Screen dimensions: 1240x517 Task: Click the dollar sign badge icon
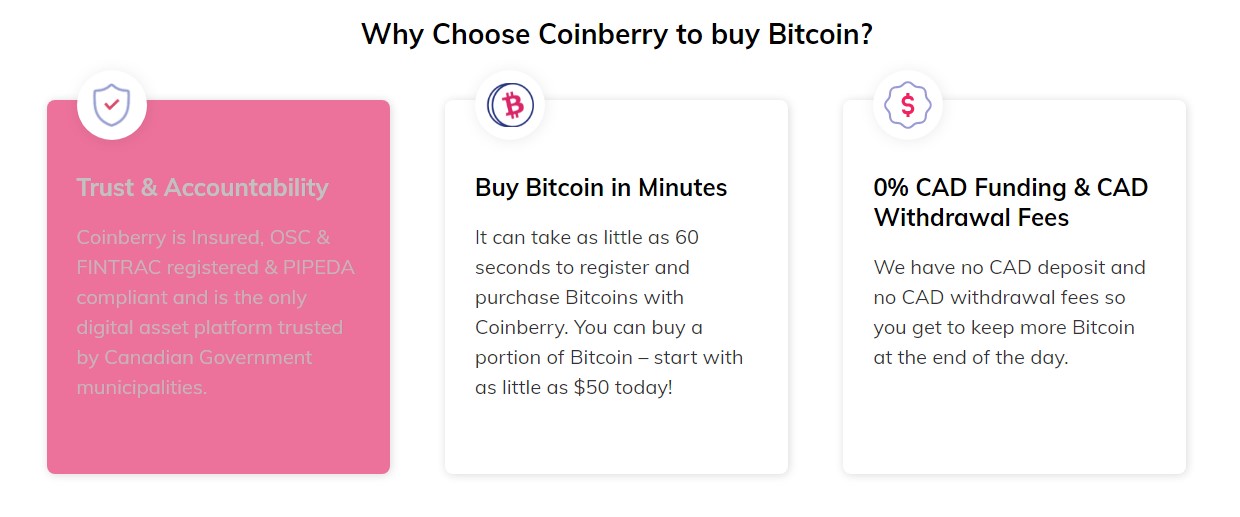(x=908, y=104)
